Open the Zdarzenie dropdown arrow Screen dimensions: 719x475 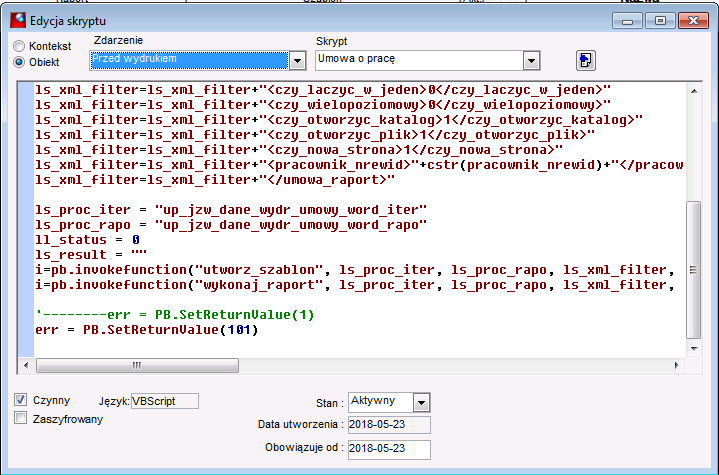click(x=297, y=60)
